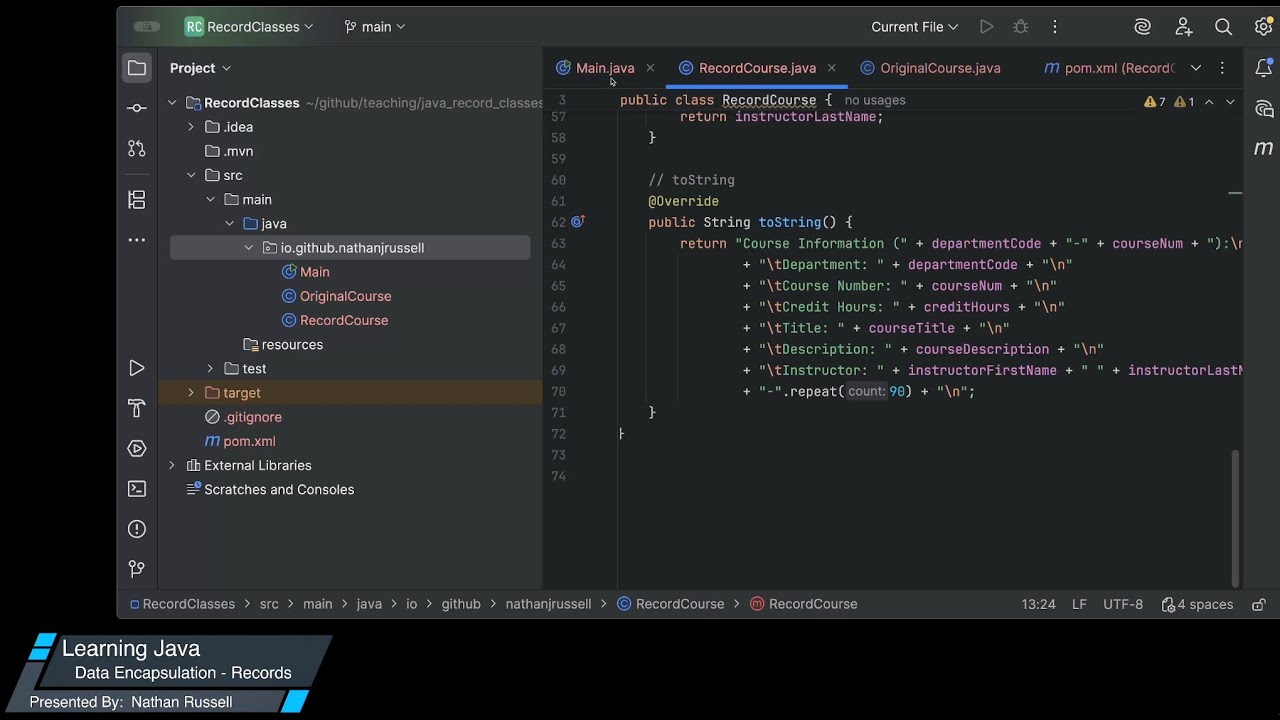Switch to pom.xml tab
Screen dimensions: 1280x720
pos(1109,68)
